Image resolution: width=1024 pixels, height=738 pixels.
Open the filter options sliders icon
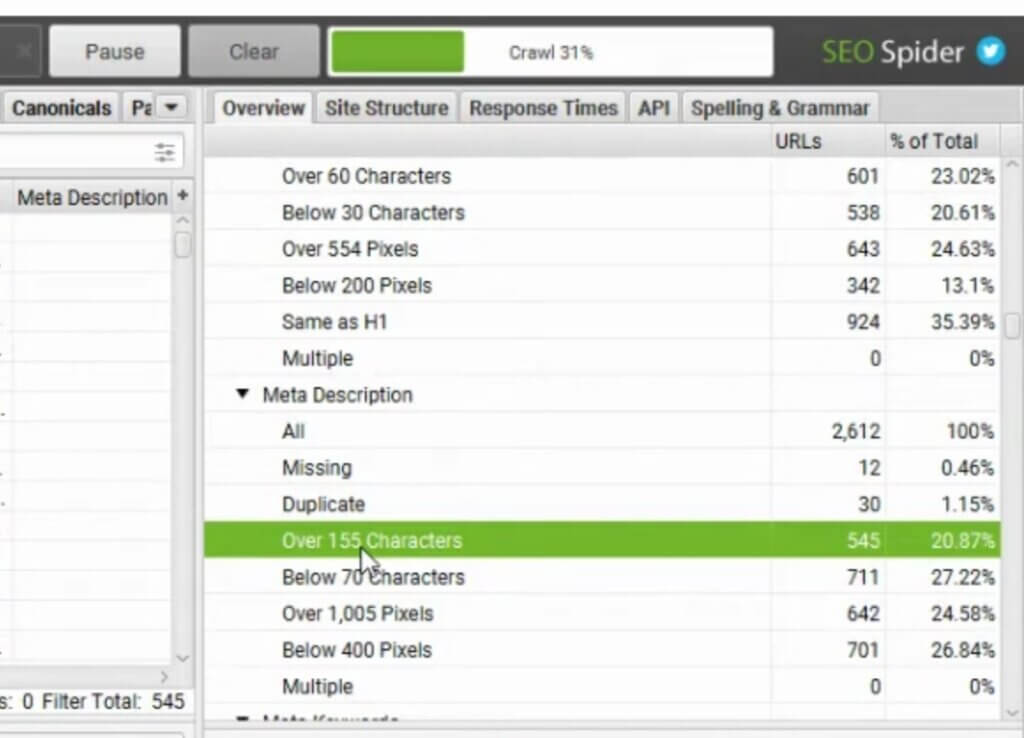[165, 152]
